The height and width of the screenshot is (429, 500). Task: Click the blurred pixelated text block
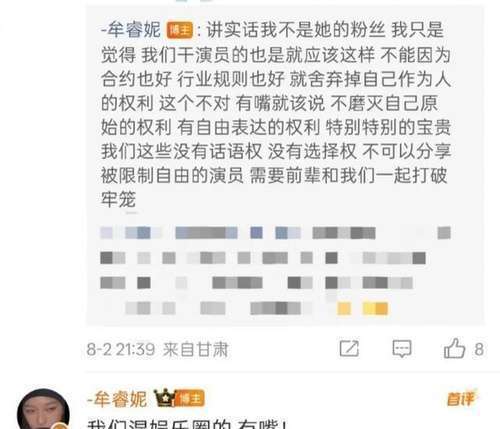[276, 270]
